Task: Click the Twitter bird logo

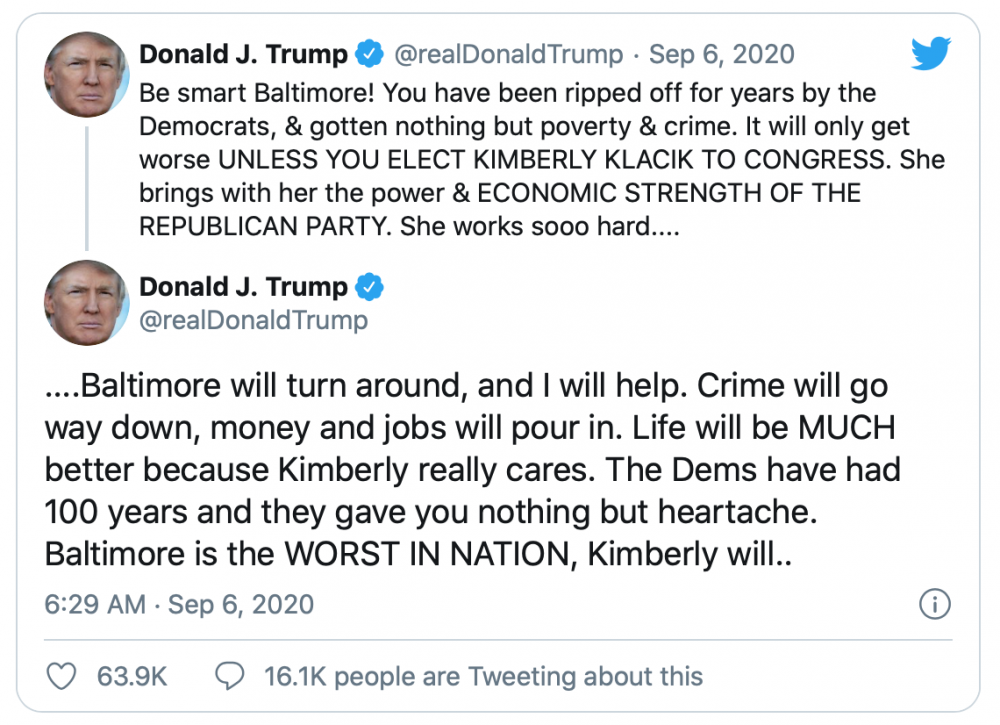Action: (931, 56)
